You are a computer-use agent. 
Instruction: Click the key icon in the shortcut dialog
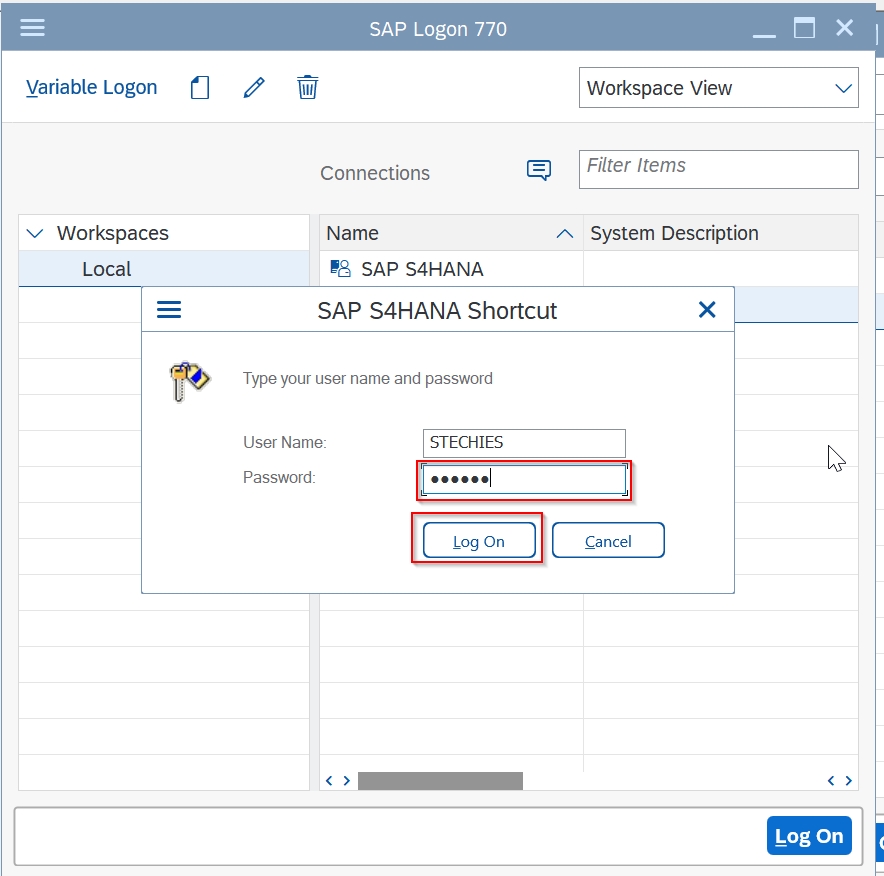pos(191,380)
